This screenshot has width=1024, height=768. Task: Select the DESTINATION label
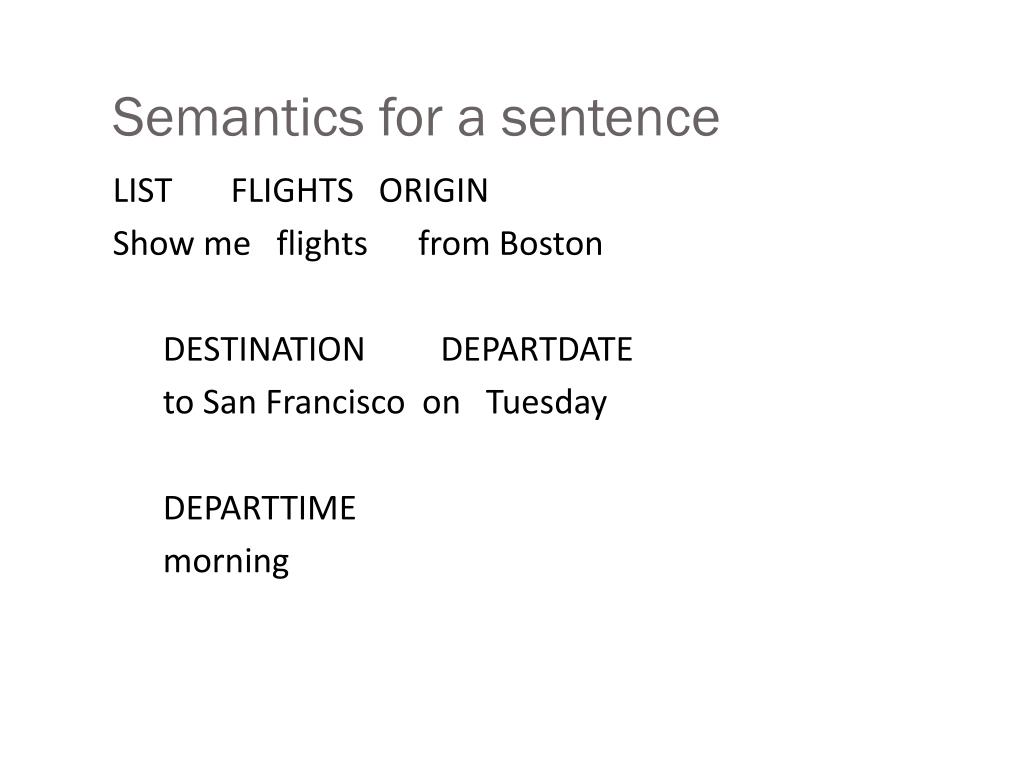pyautogui.click(x=264, y=349)
